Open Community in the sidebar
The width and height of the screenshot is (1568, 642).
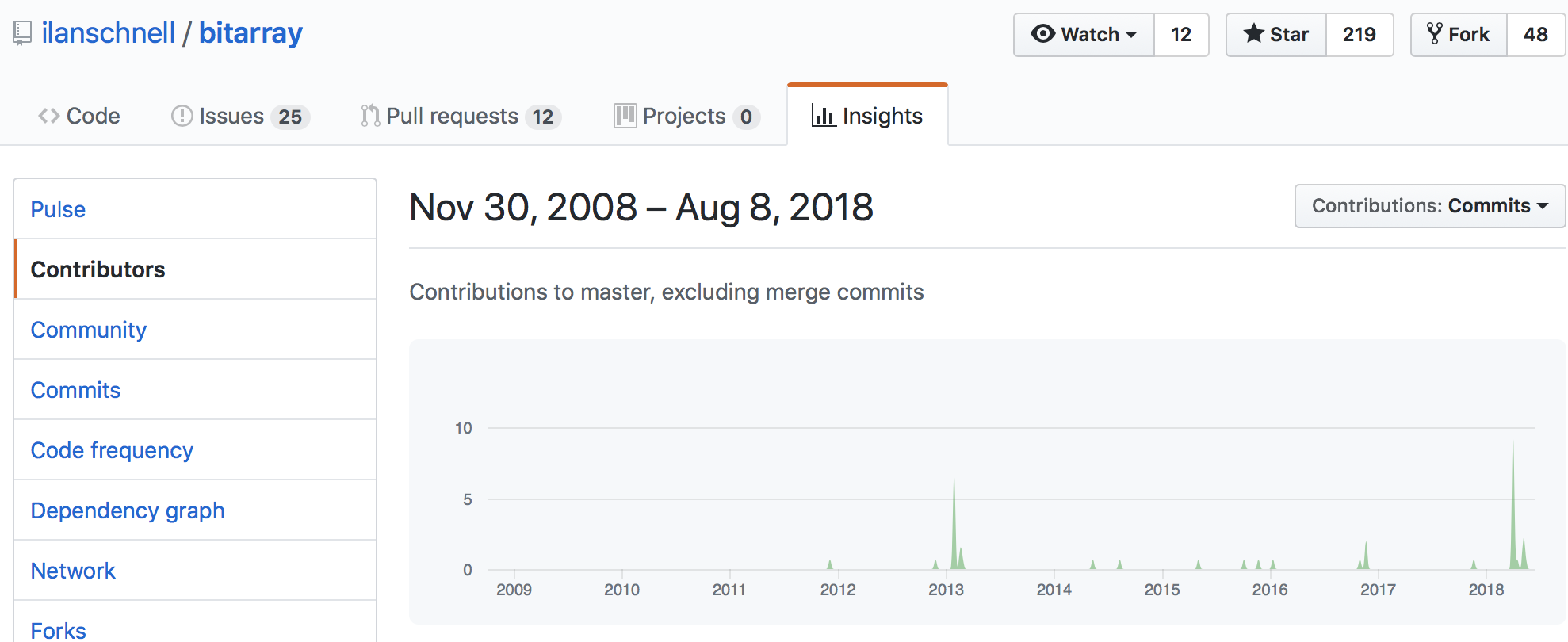tap(195, 330)
